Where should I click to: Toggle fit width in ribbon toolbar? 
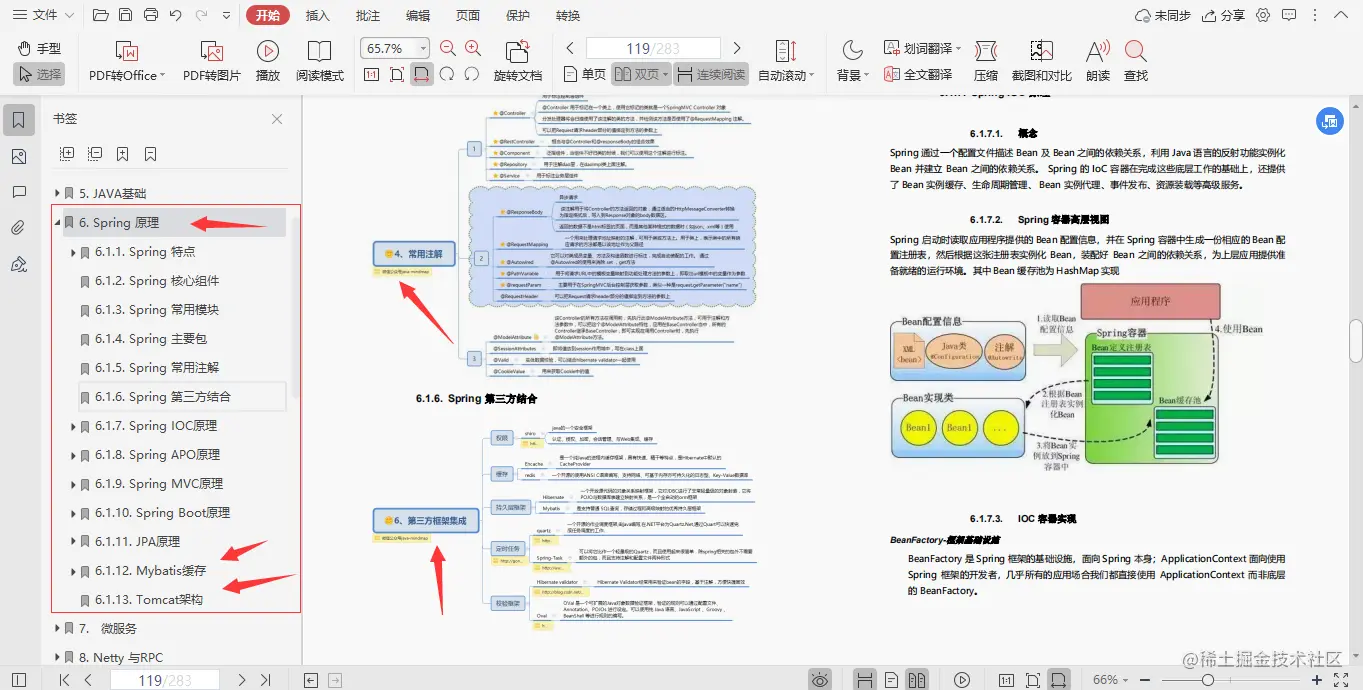point(422,75)
